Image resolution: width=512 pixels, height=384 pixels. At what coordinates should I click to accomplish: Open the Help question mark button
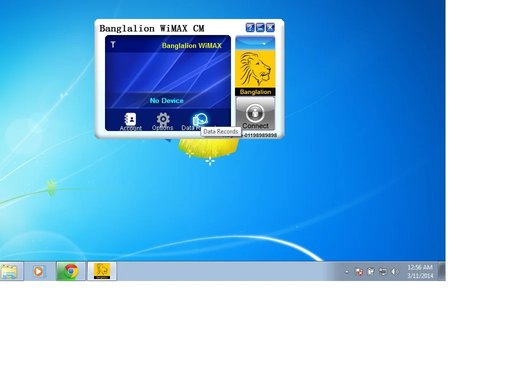[x=250, y=28]
